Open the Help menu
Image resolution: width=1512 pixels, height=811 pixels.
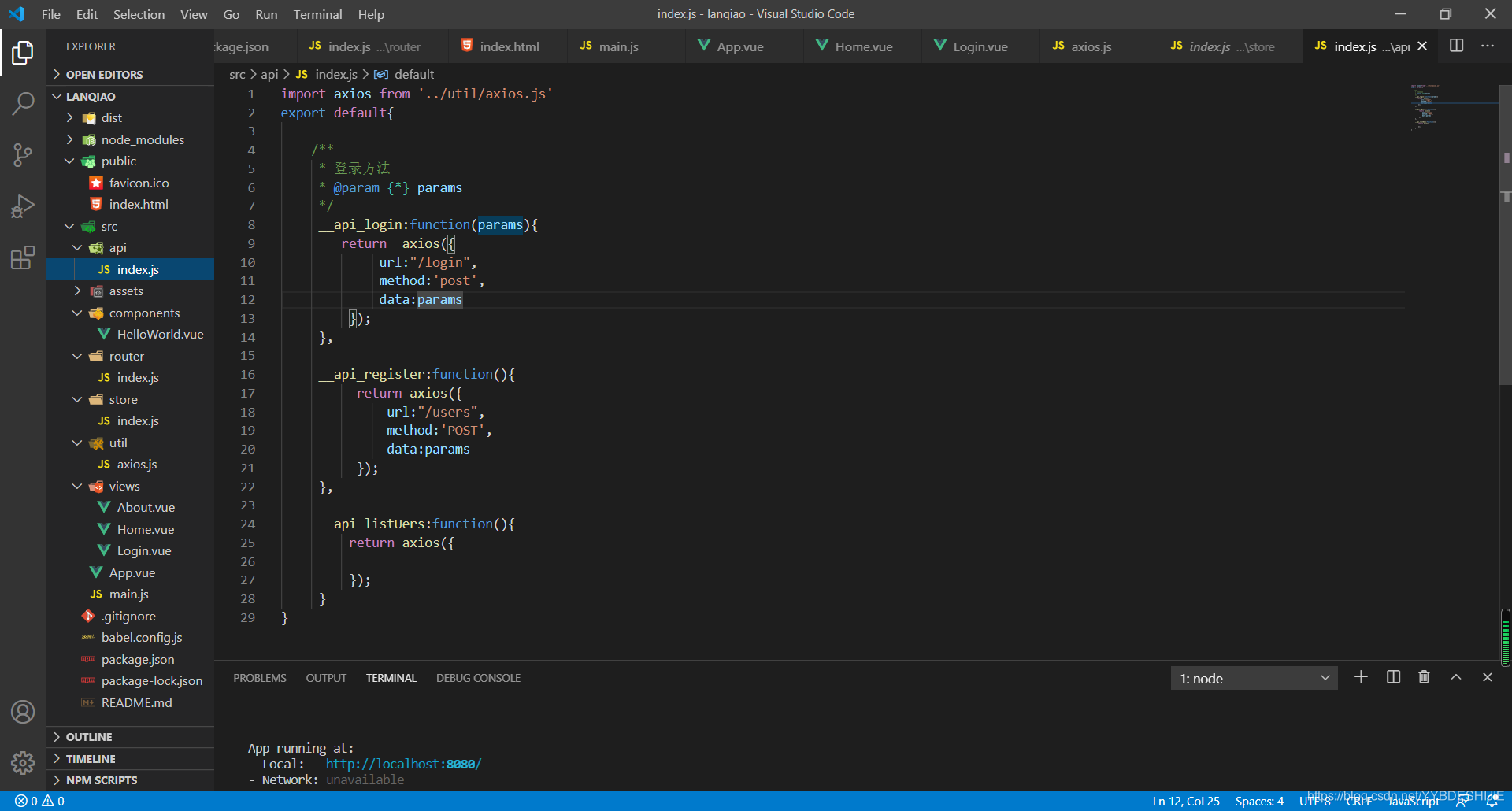coord(371,14)
